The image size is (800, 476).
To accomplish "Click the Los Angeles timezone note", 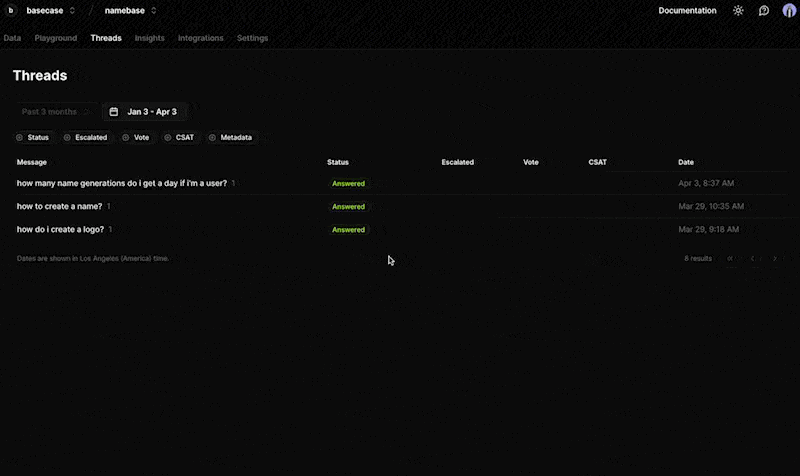I will click(x=93, y=259).
